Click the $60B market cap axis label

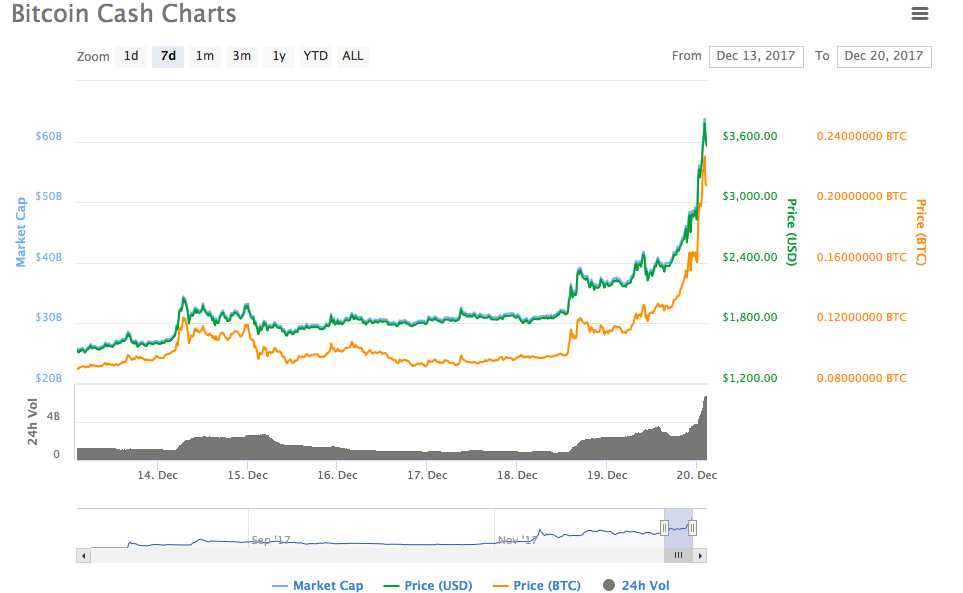[x=49, y=136]
